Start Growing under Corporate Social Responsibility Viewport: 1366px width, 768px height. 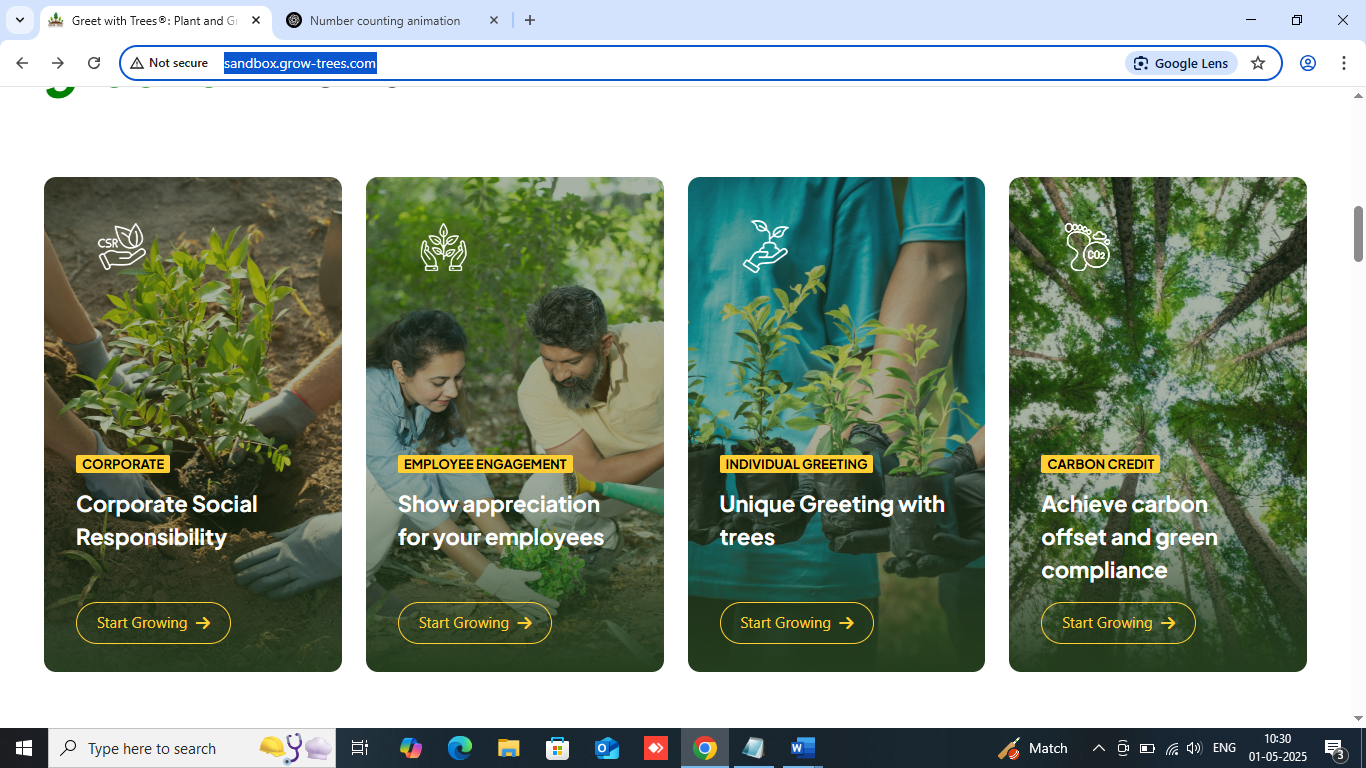pyautogui.click(x=153, y=623)
